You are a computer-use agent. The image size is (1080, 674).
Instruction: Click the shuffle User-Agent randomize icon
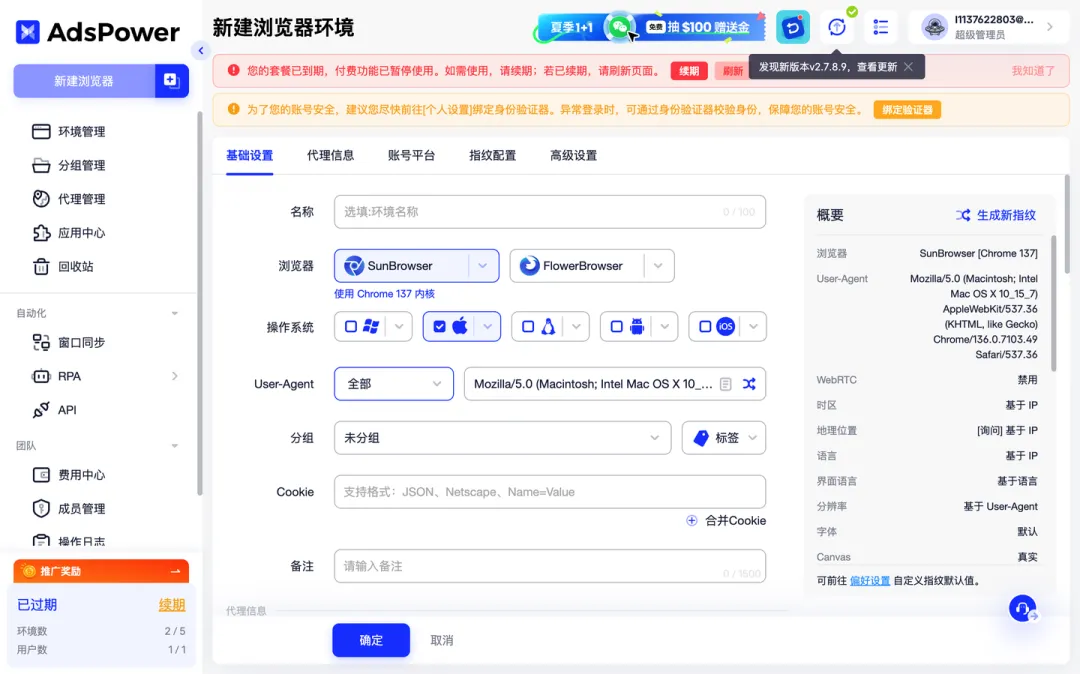pos(749,384)
